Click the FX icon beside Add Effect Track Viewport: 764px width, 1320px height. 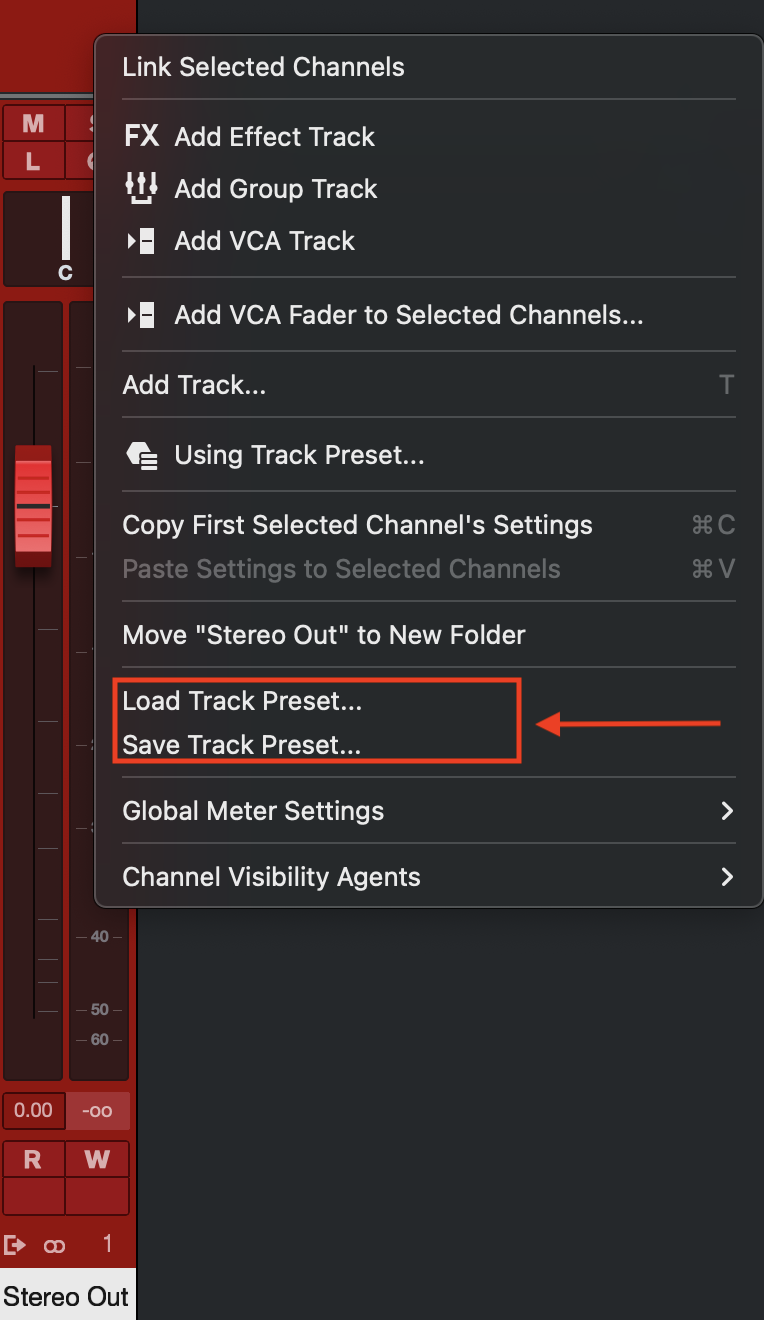(141, 136)
